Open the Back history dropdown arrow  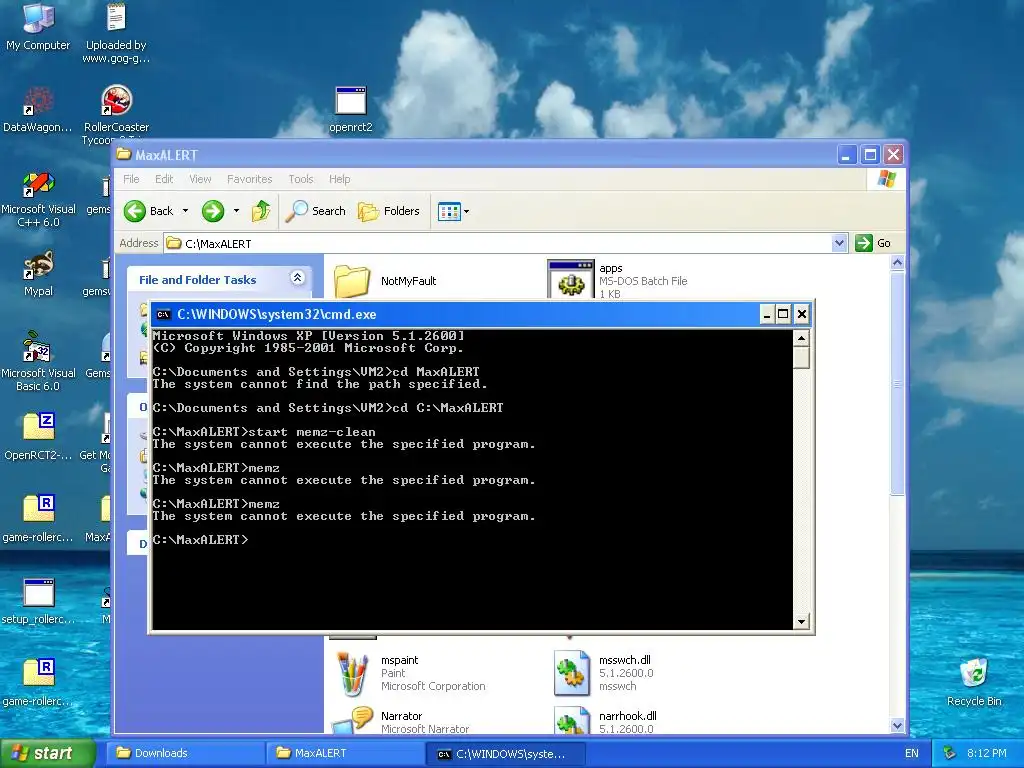185,211
